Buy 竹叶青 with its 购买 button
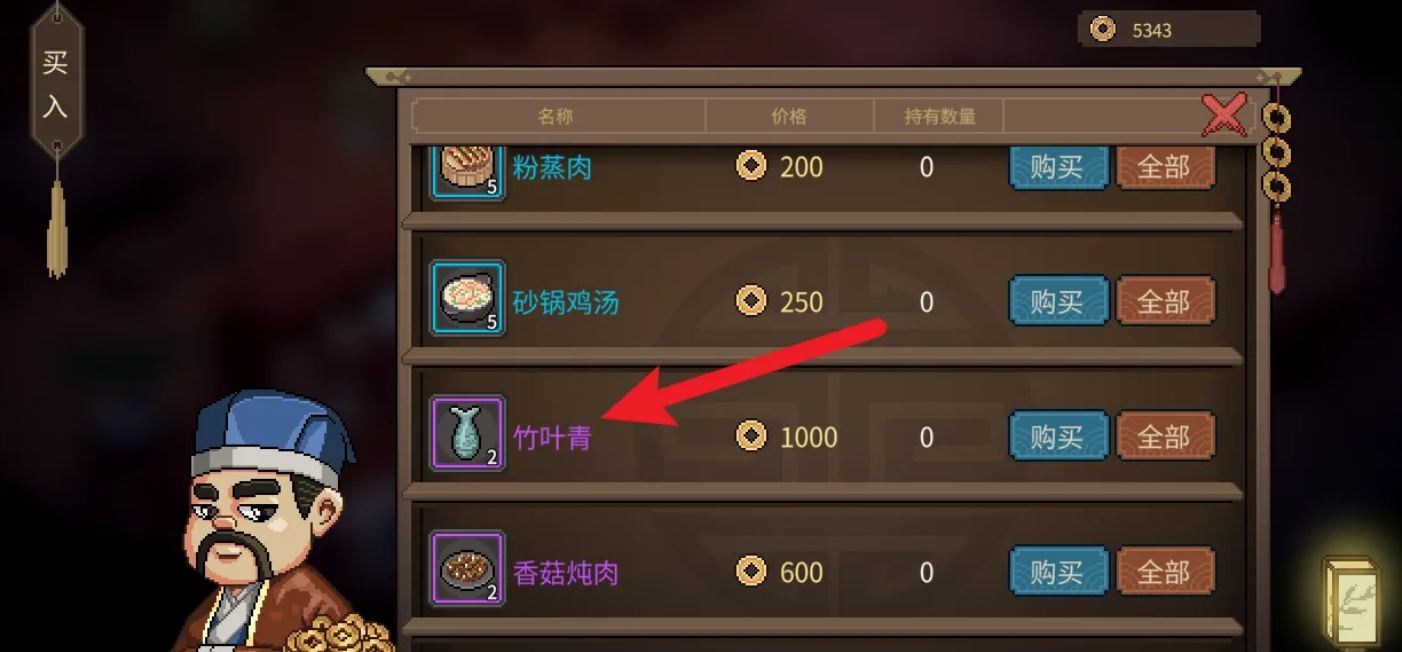Viewport: 1402px width, 652px height. pos(1058,436)
